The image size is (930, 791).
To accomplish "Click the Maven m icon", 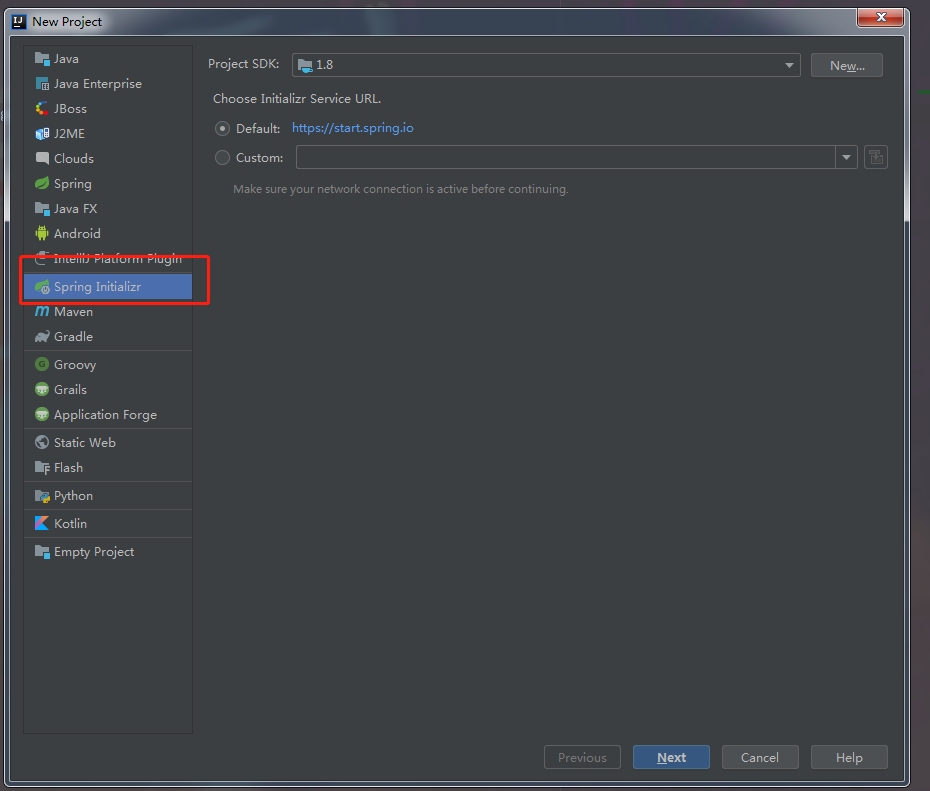I will [x=42, y=311].
